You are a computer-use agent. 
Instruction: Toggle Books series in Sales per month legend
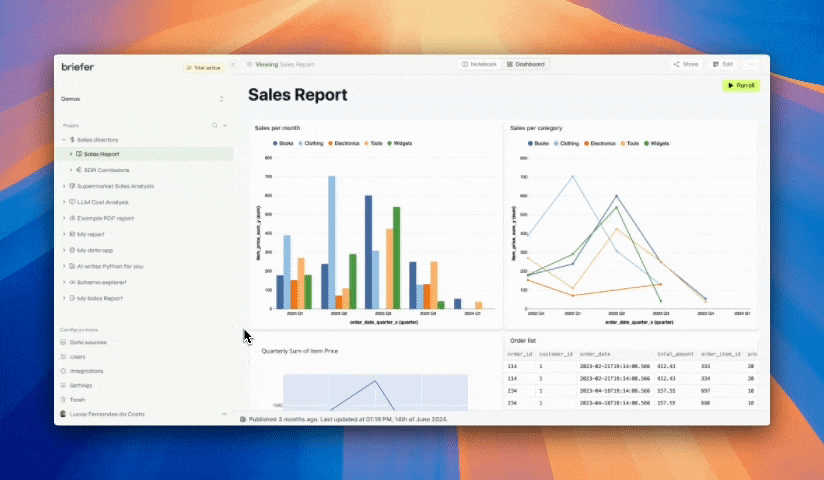tap(283, 144)
